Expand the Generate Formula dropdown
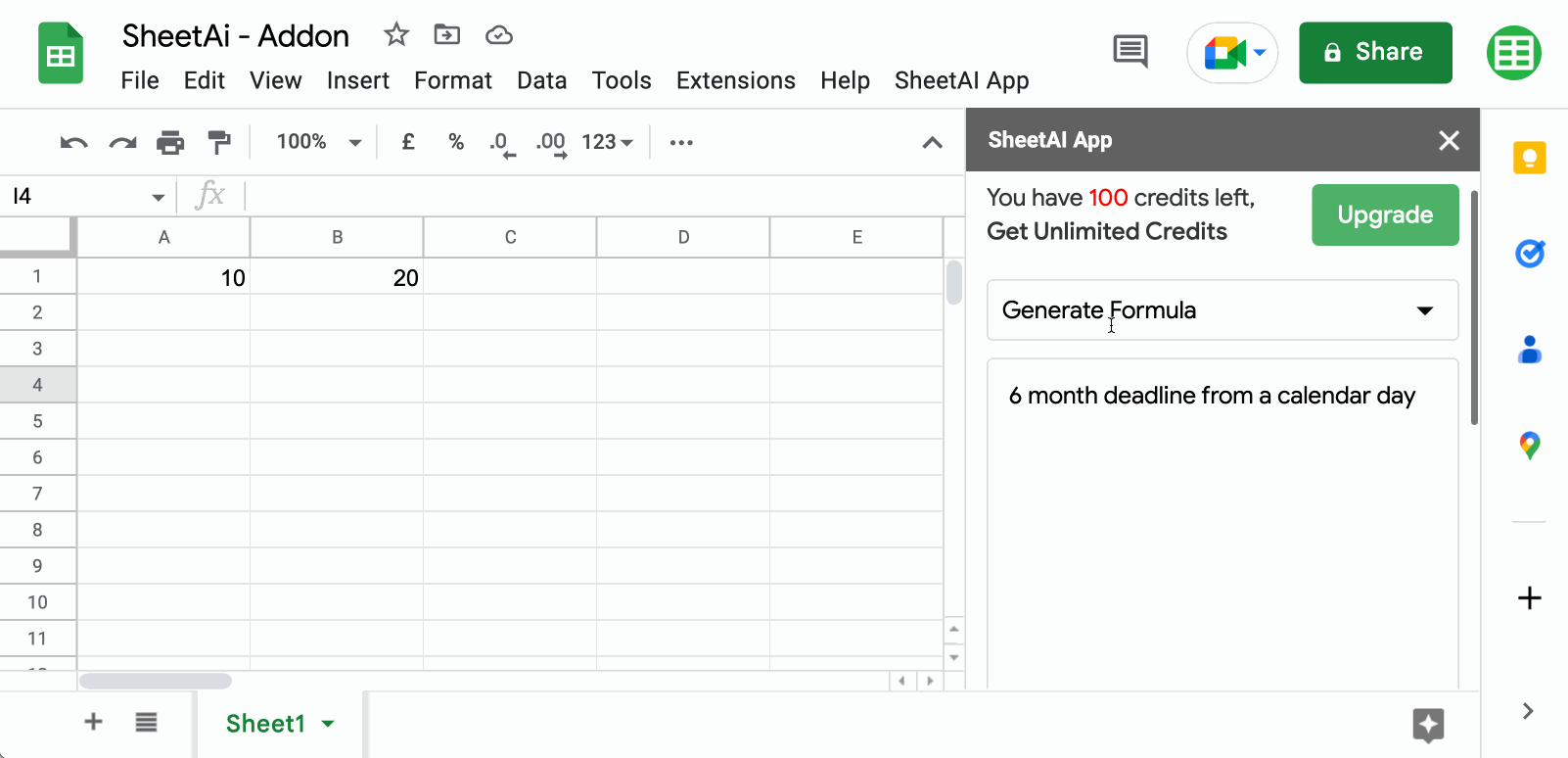1568x758 pixels. pyautogui.click(x=1222, y=310)
